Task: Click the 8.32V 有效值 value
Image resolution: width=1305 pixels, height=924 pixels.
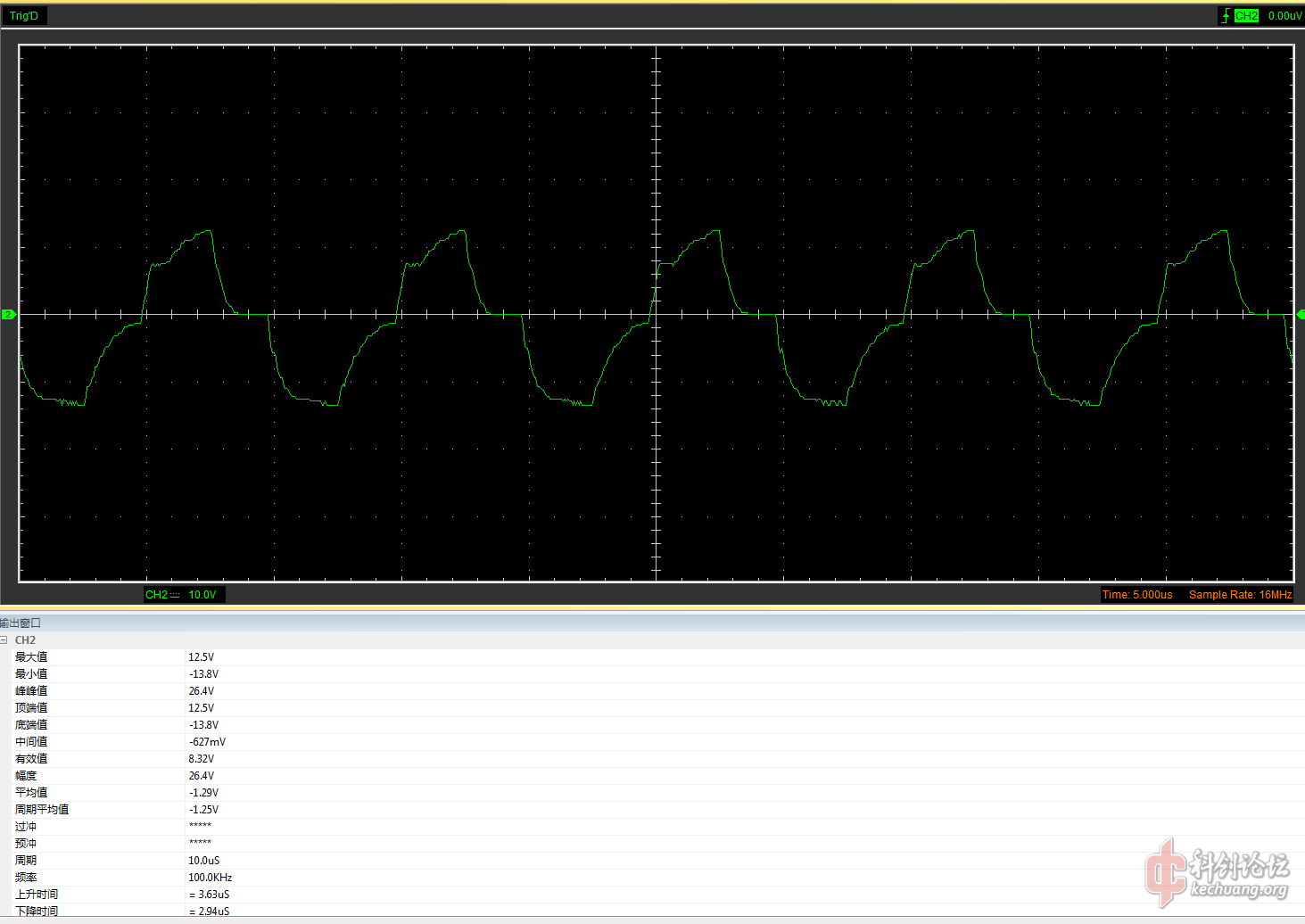Action: [201, 759]
